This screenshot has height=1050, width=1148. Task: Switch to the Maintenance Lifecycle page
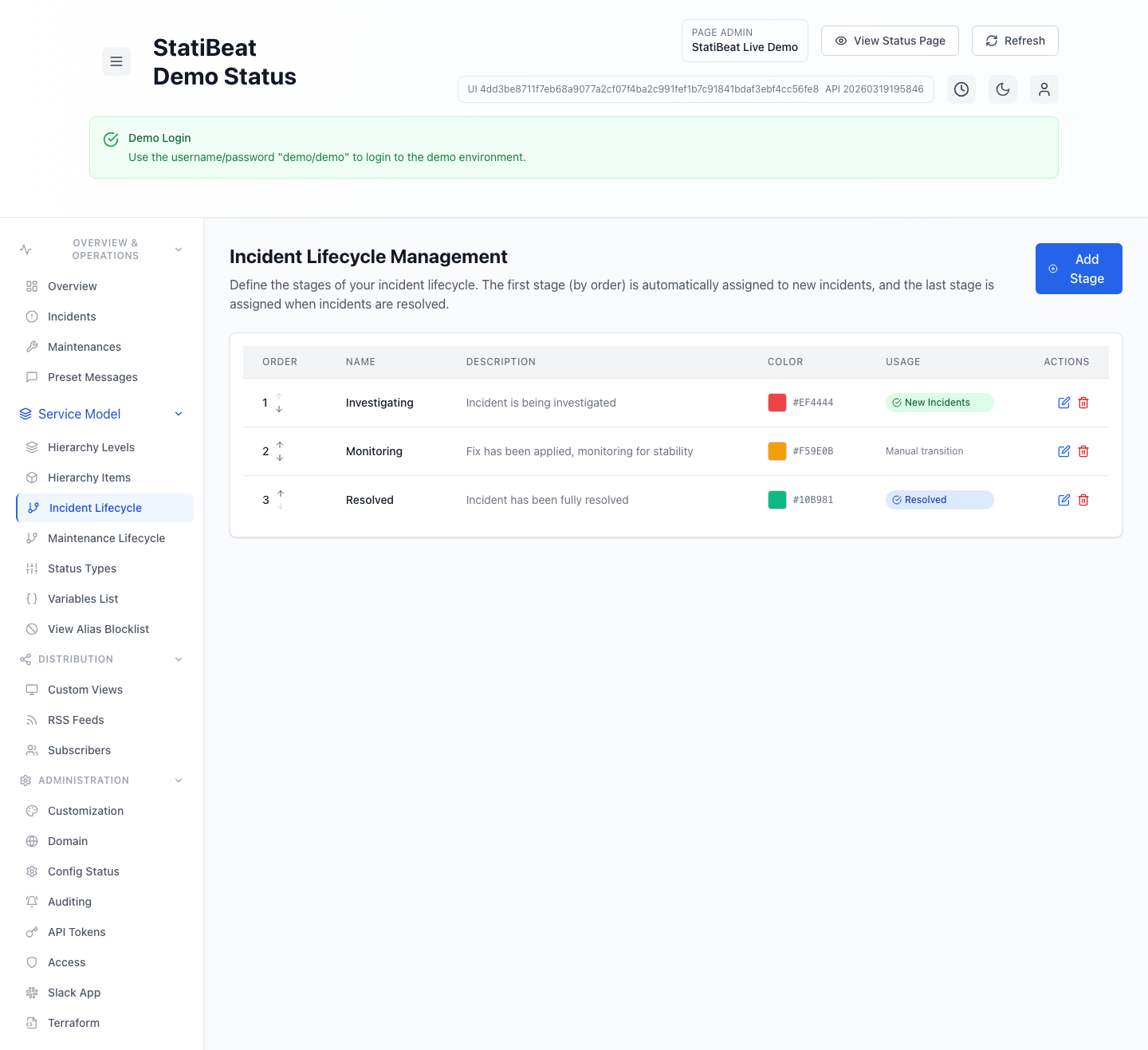pos(106,538)
